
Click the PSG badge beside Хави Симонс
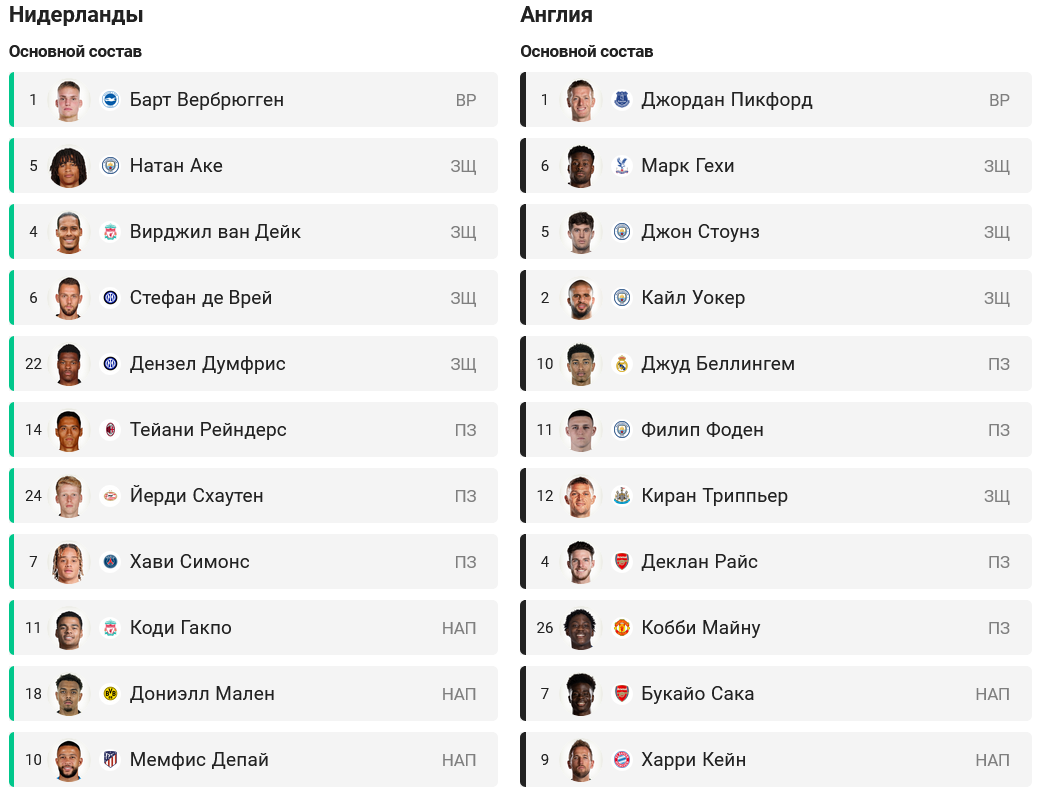(110, 562)
